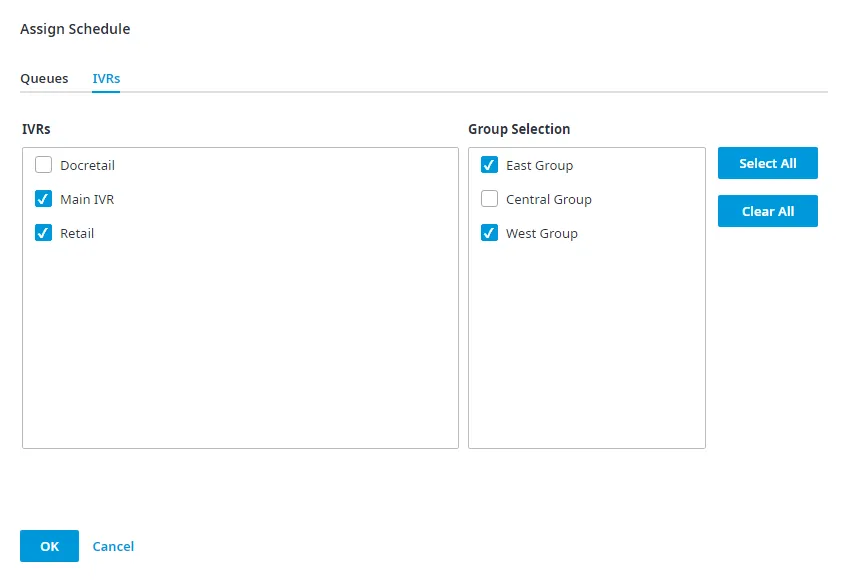
Task: Uncheck the West Group checkbox
Action: (489, 233)
